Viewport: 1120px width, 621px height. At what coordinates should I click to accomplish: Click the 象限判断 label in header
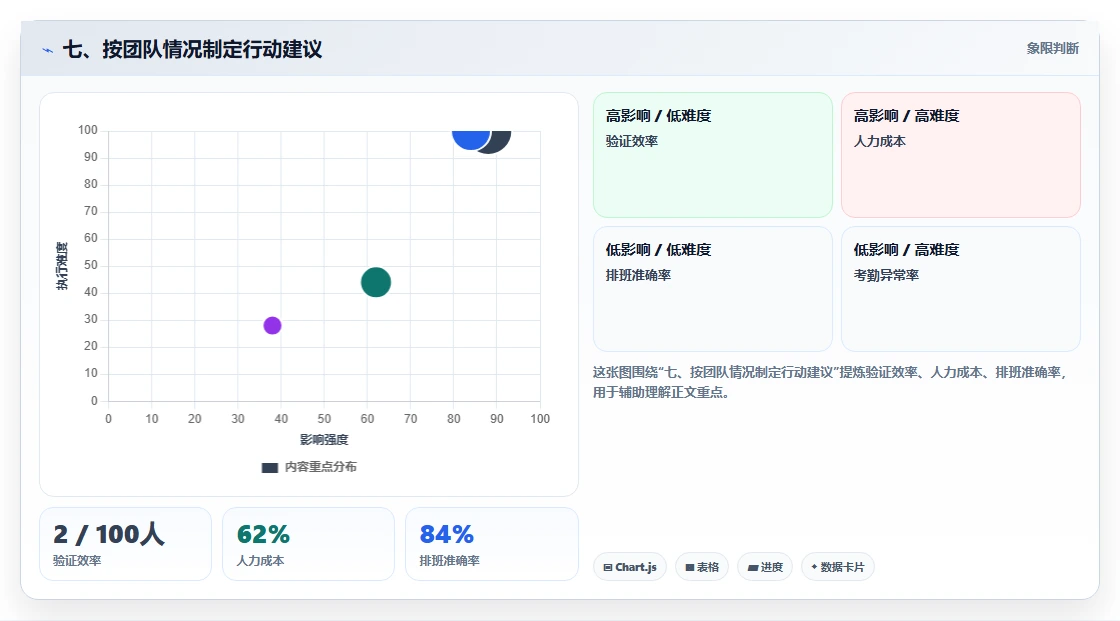click(1053, 49)
